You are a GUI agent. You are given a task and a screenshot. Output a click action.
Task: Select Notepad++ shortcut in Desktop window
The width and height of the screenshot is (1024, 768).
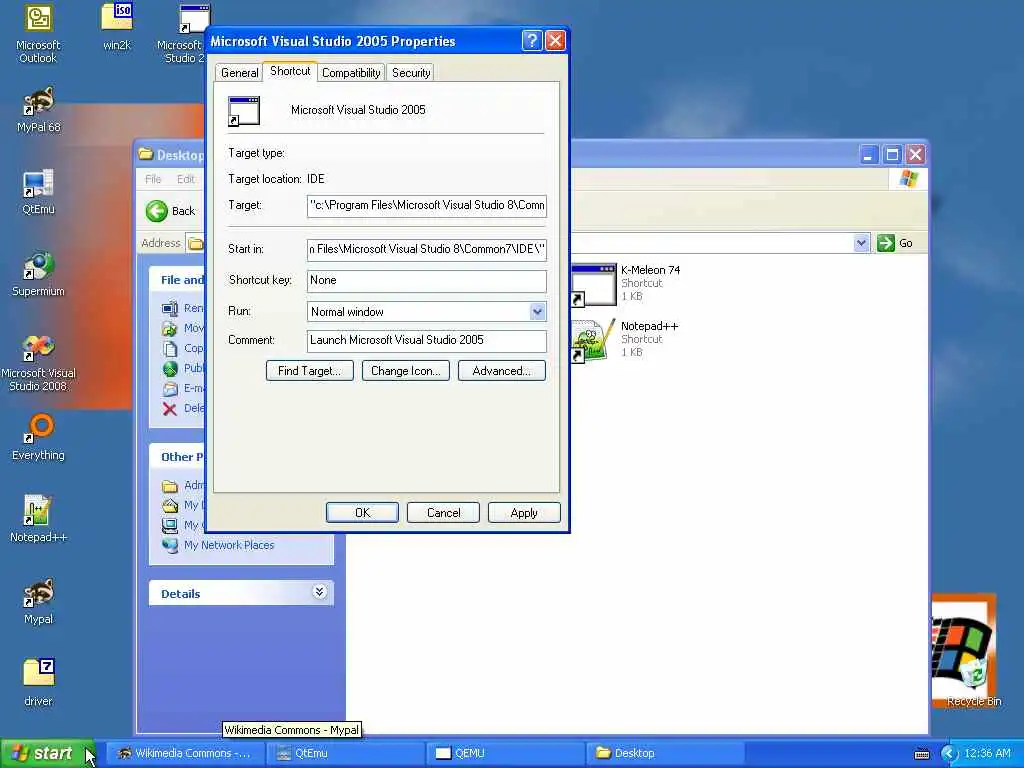[x=626, y=340]
